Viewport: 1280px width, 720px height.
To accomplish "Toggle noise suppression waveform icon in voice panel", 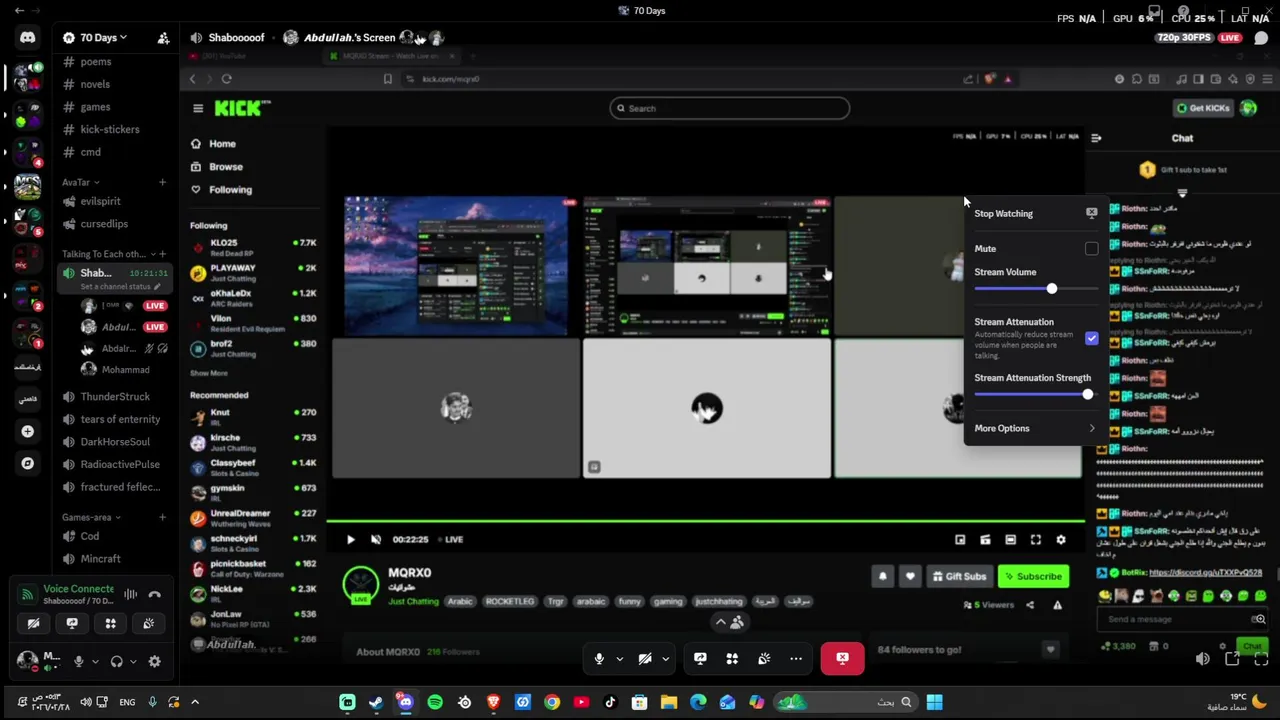I will coord(130,594).
